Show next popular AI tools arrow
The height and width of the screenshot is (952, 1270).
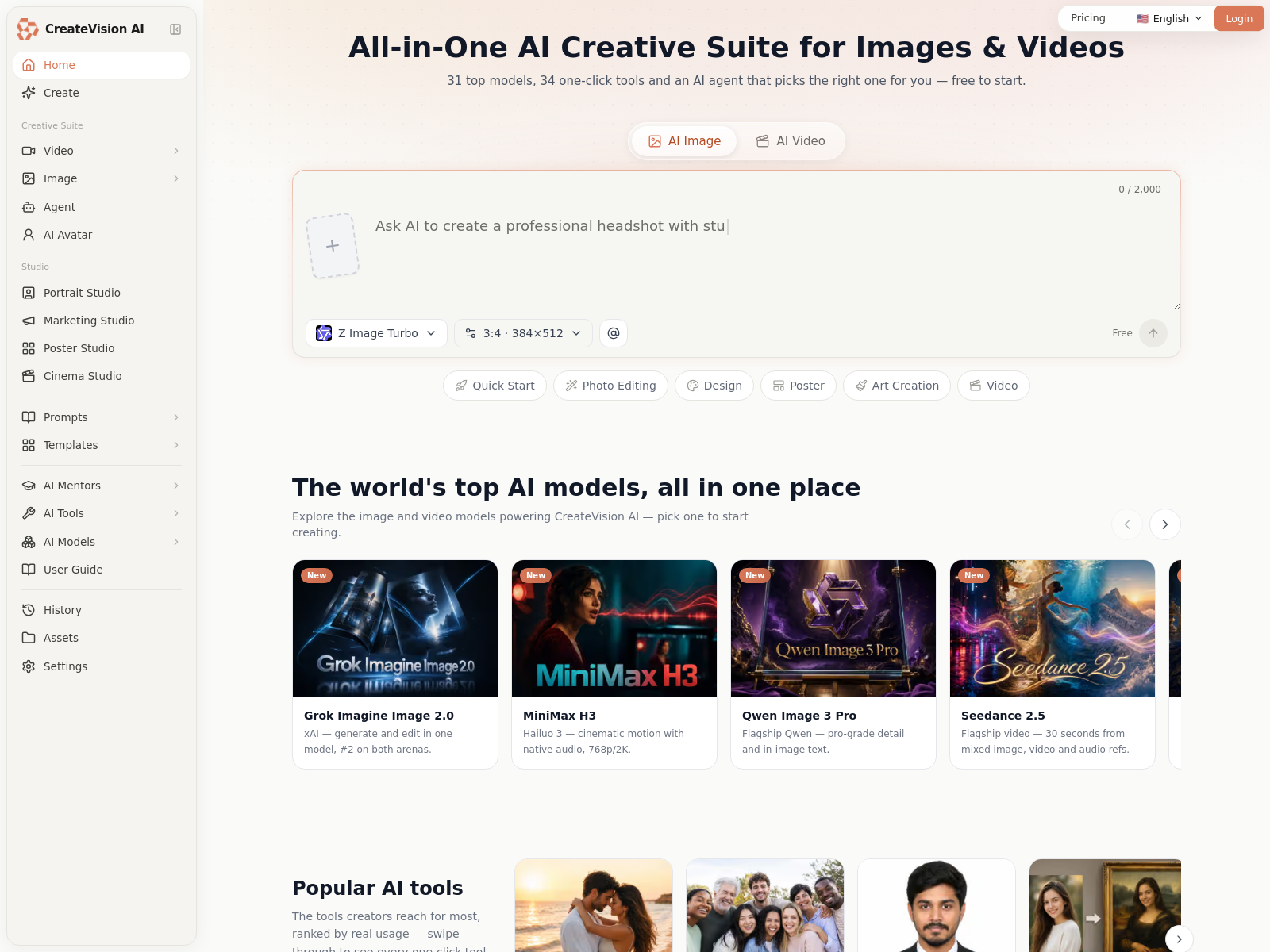tap(1180, 939)
